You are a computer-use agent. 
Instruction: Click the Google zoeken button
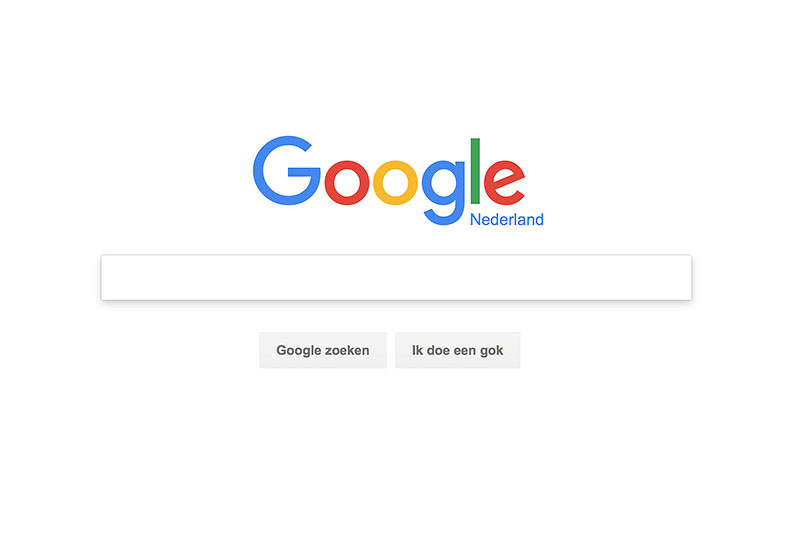click(x=323, y=350)
